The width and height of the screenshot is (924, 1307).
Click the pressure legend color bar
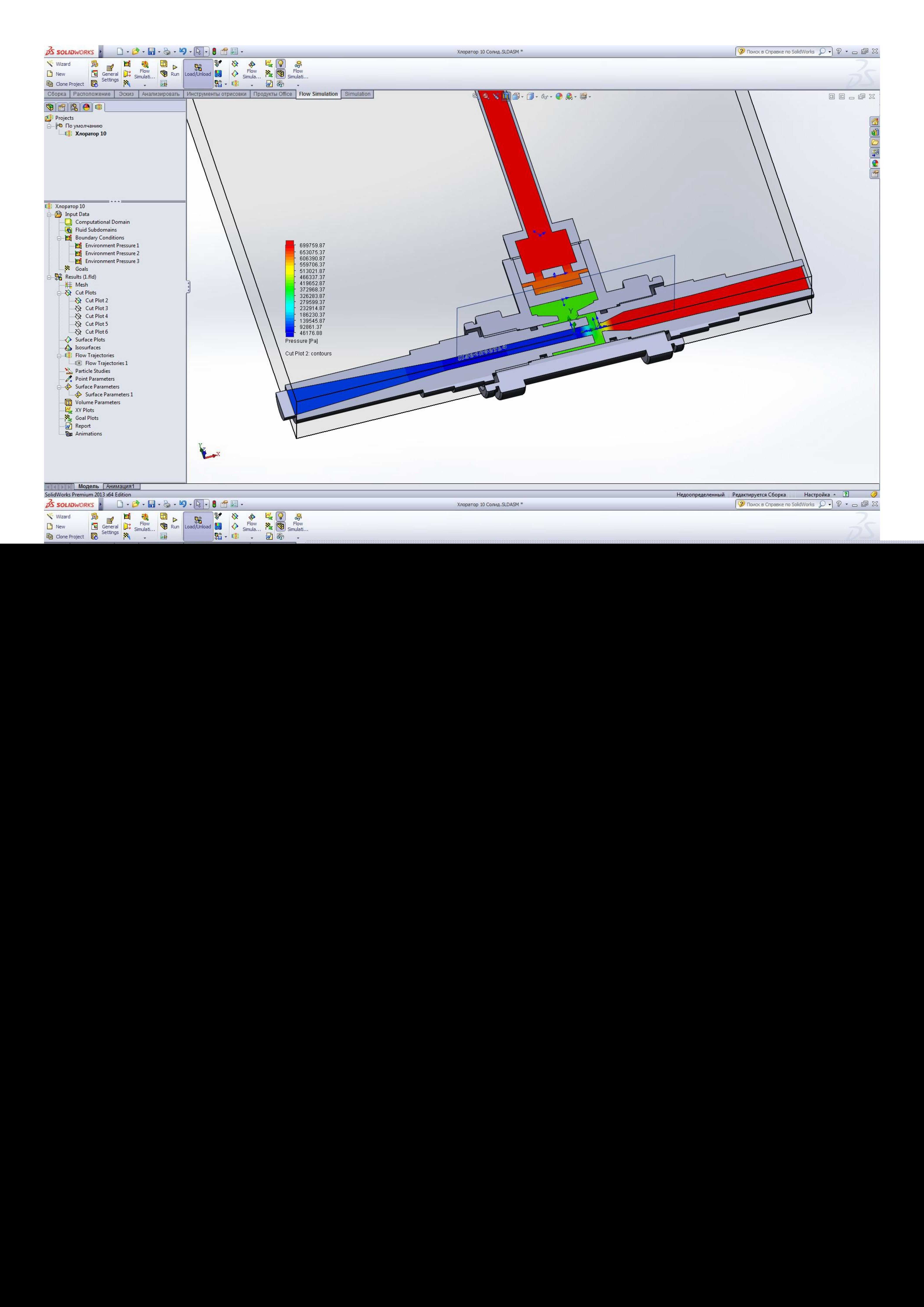click(290, 289)
